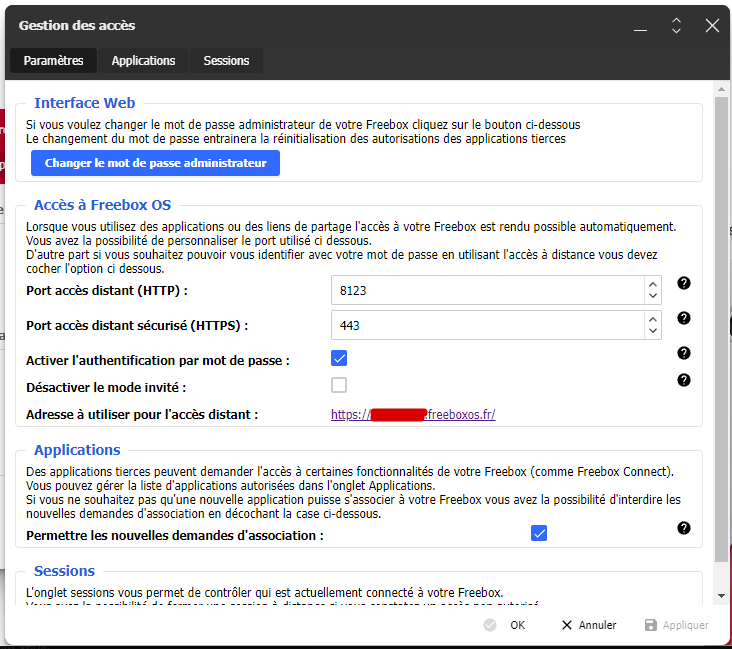Increase the HTTPS secure port value
Screen dimensions: 732x649
click(x=653, y=319)
